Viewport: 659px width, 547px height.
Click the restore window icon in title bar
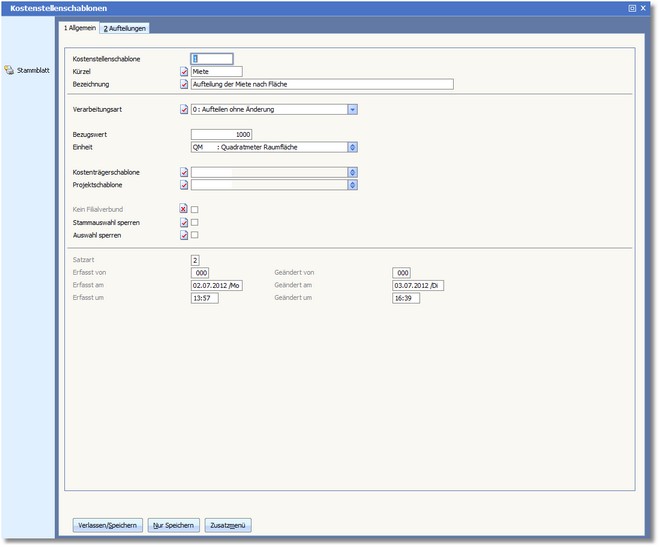pyautogui.click(x=632, y=7)
